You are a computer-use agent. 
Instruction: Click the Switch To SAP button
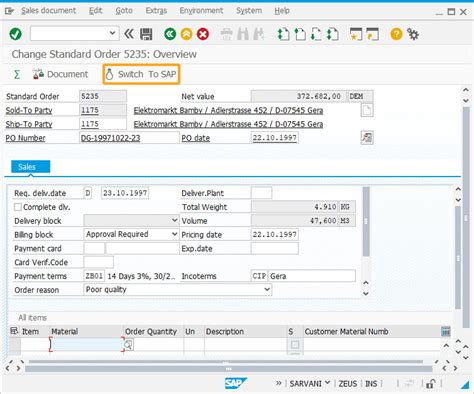click(141, 74)
